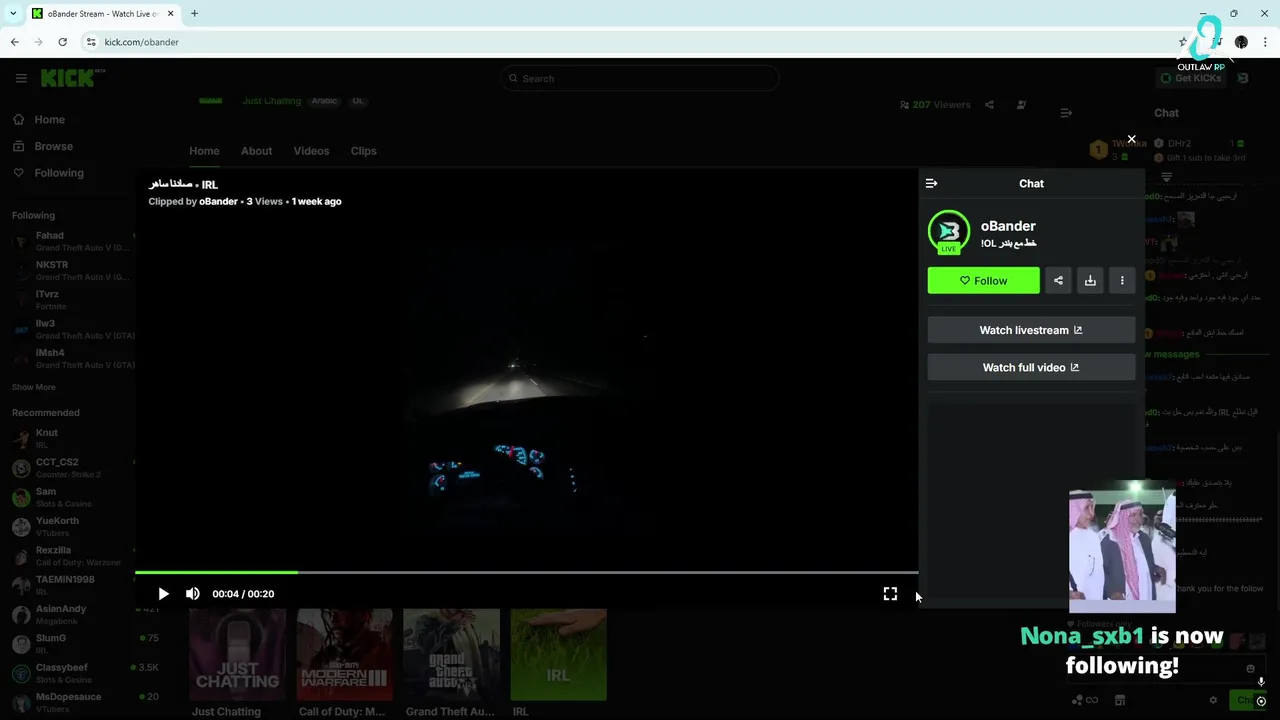The image size is (1280, 720).
Task: Collapse the stream chat sidebar
Action: coord(1066,113)
